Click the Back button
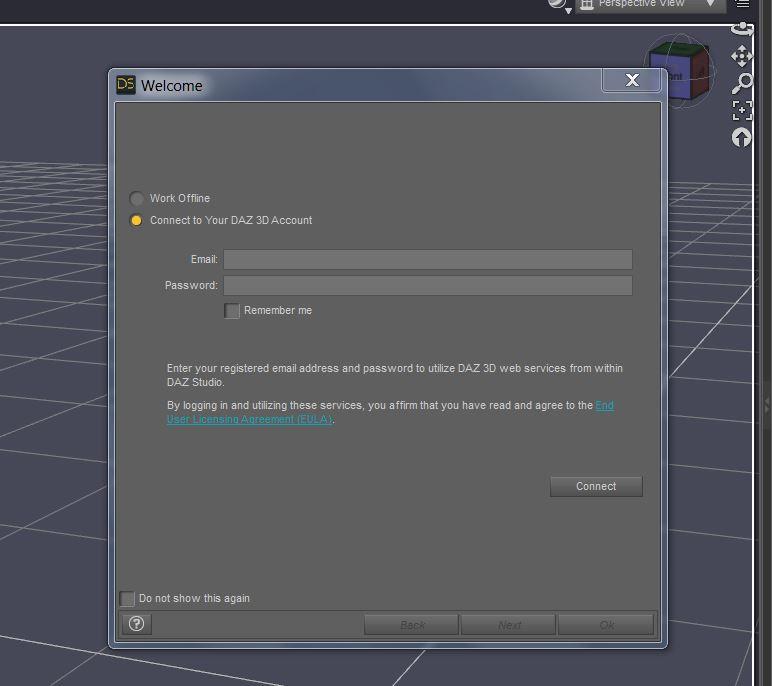 411,625
